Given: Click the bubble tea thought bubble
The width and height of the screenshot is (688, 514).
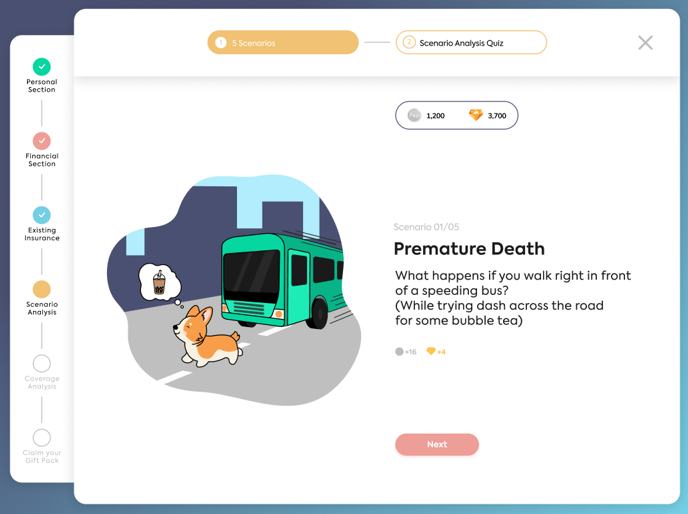Looking at the screenshot, I should coord(159,284).
